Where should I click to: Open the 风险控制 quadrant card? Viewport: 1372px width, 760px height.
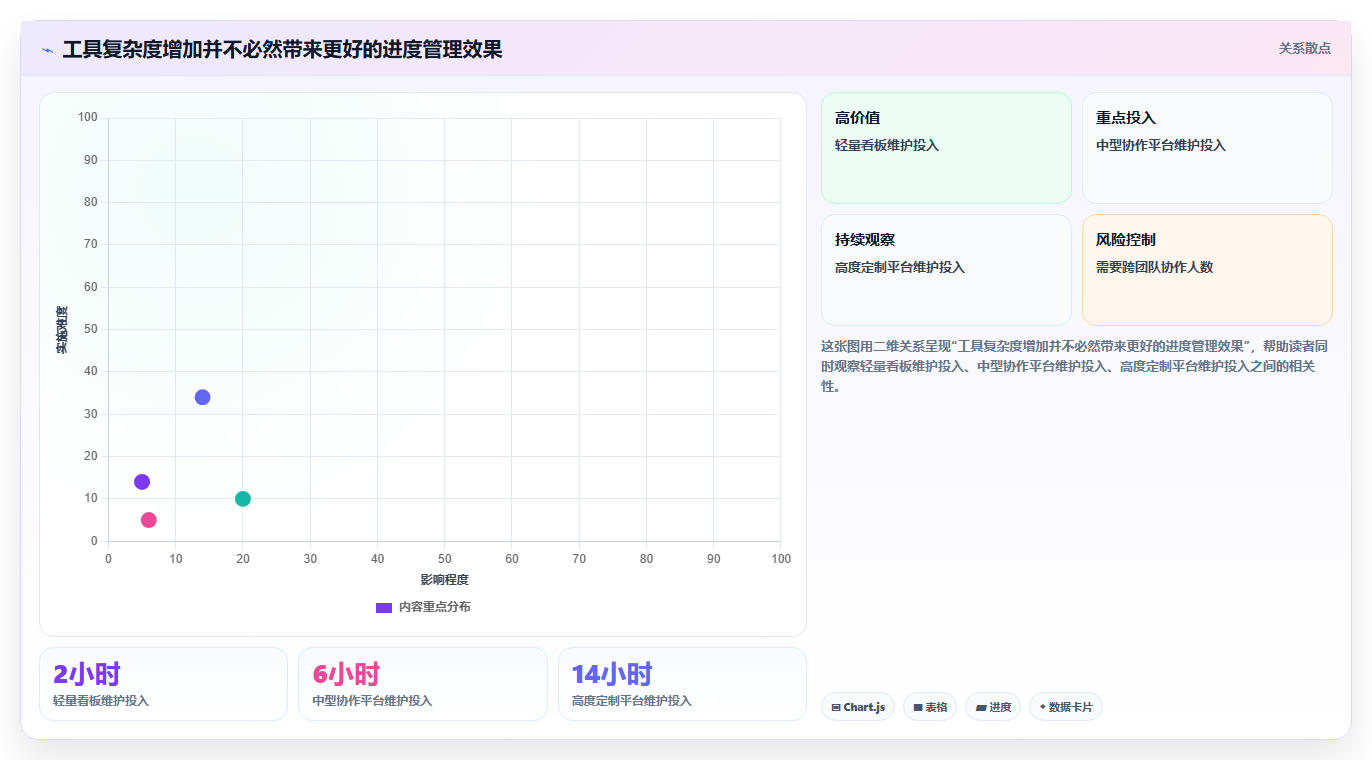coord(1207,270)
